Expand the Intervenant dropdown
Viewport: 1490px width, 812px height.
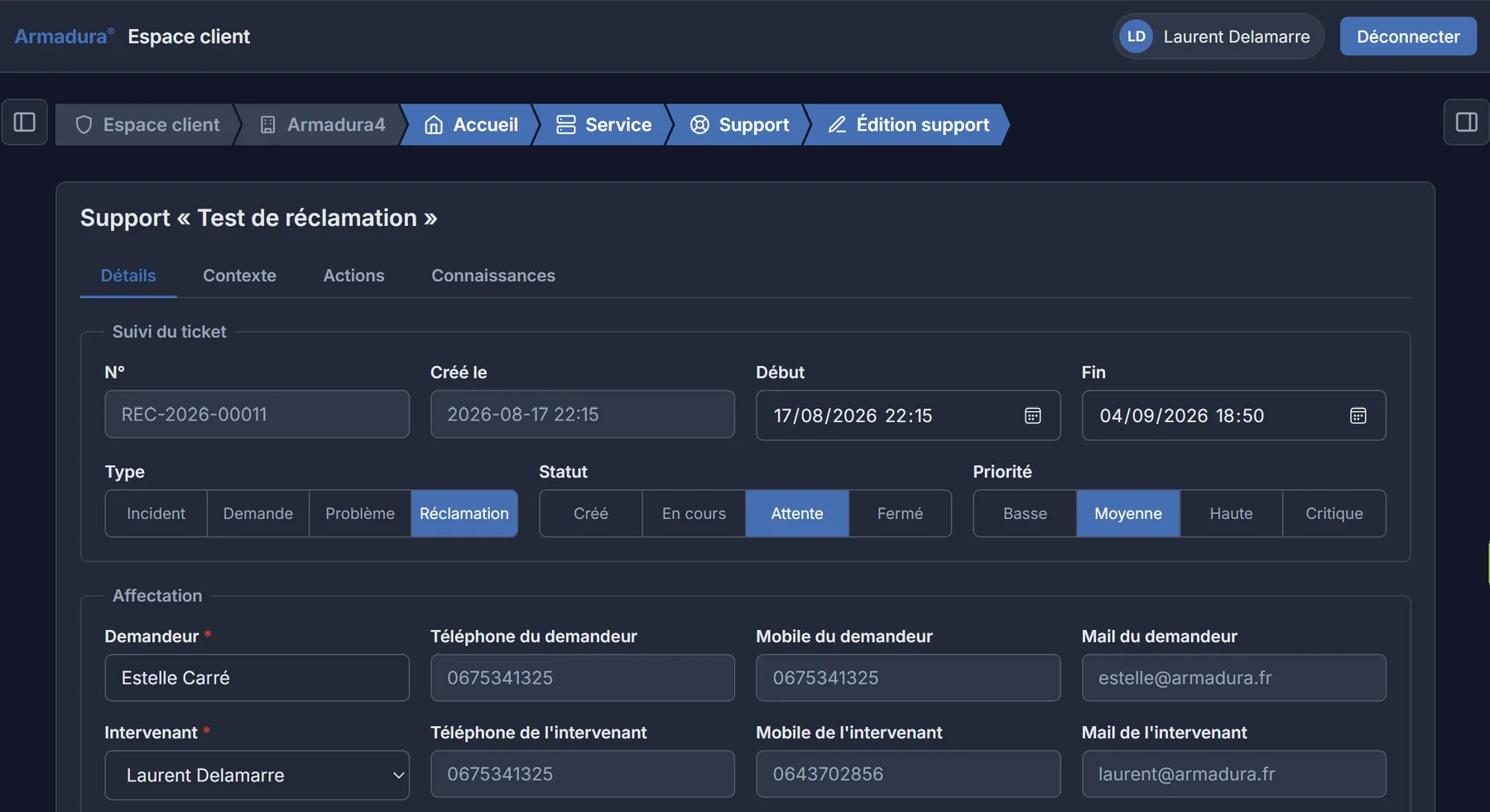pos(257,775)
